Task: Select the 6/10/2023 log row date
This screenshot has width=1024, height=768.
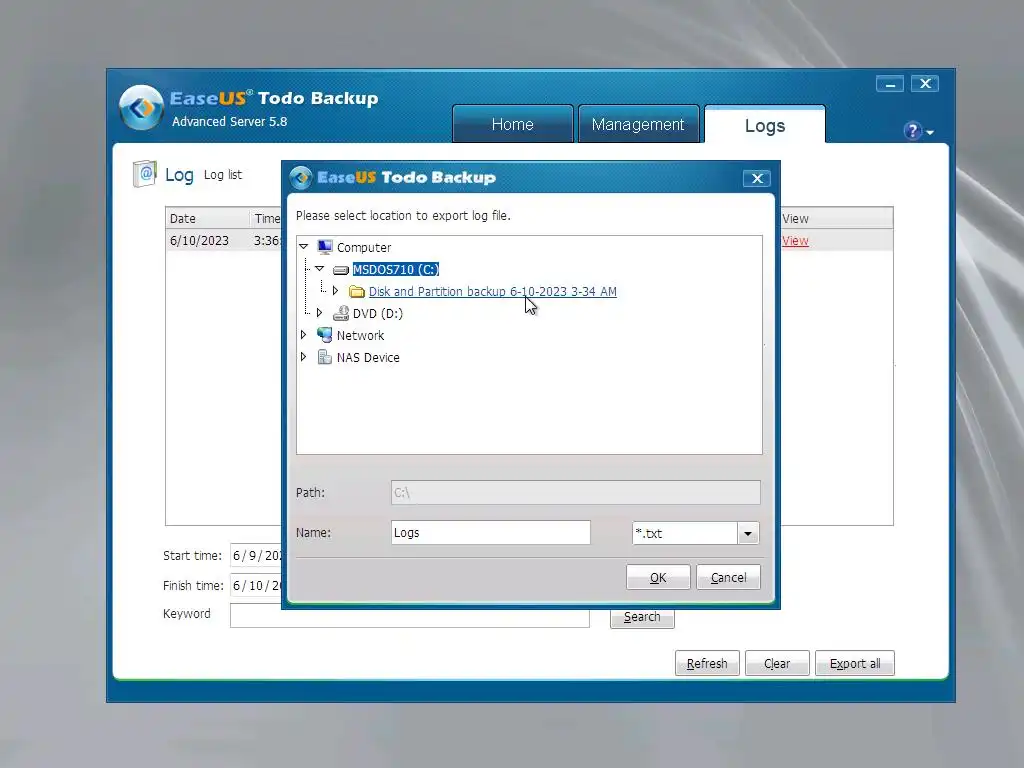Action: tap(199, 241)
